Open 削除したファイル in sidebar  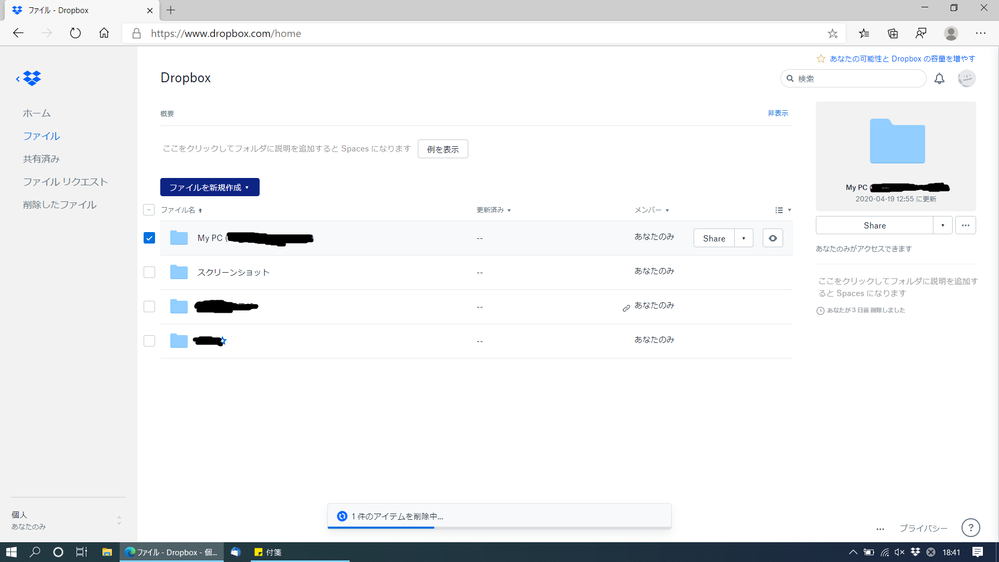click(x=60, y=205)
